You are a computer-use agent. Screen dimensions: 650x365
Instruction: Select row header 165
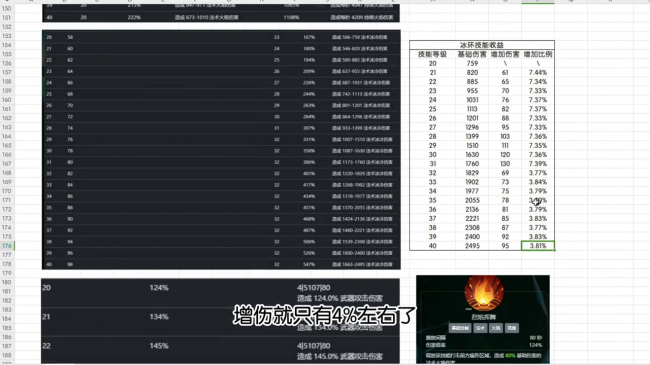point(7,146)
